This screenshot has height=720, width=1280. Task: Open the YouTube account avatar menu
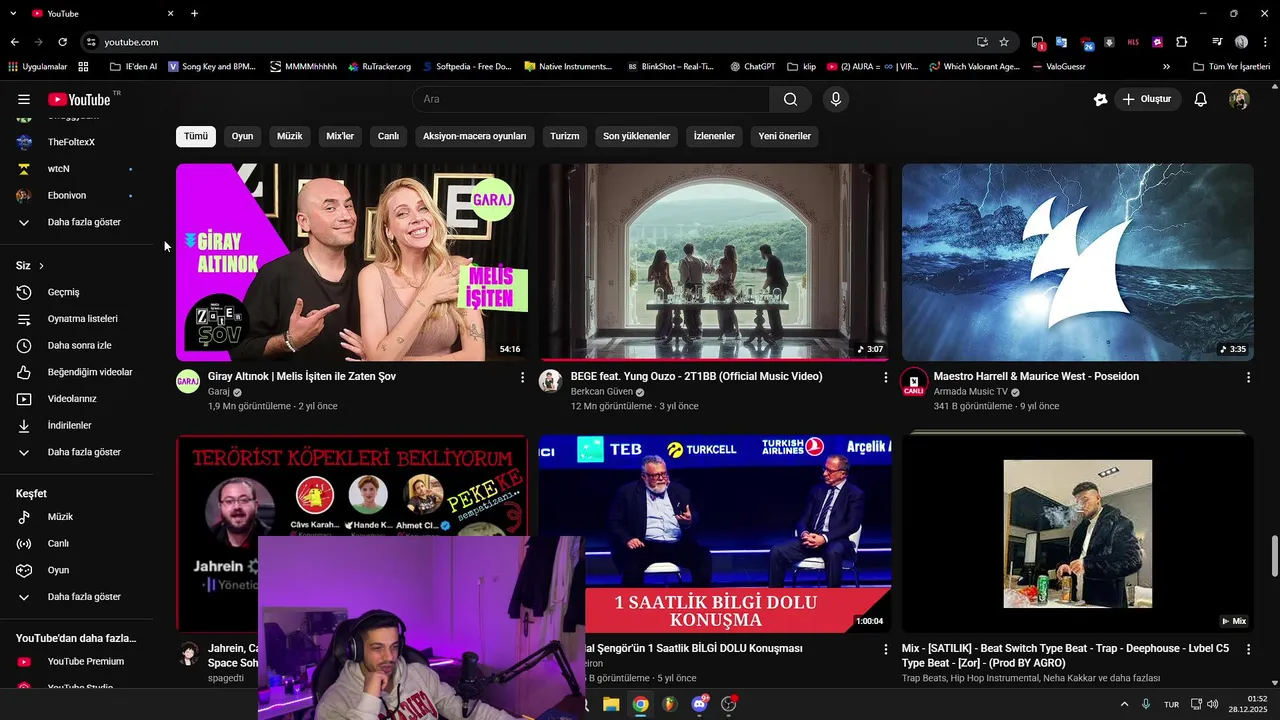[x=1239, y=99]
